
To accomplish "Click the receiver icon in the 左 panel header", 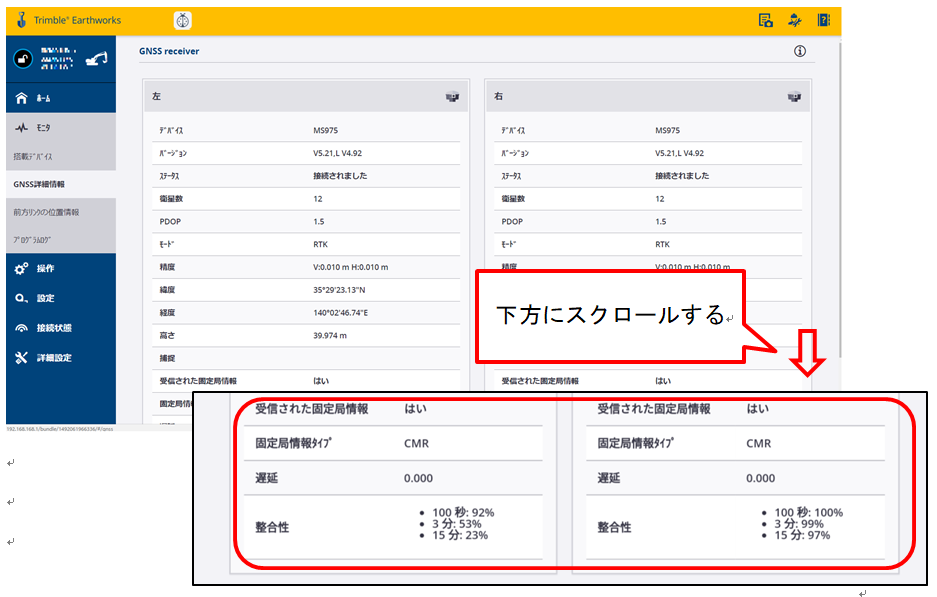I will coord(452,97).
